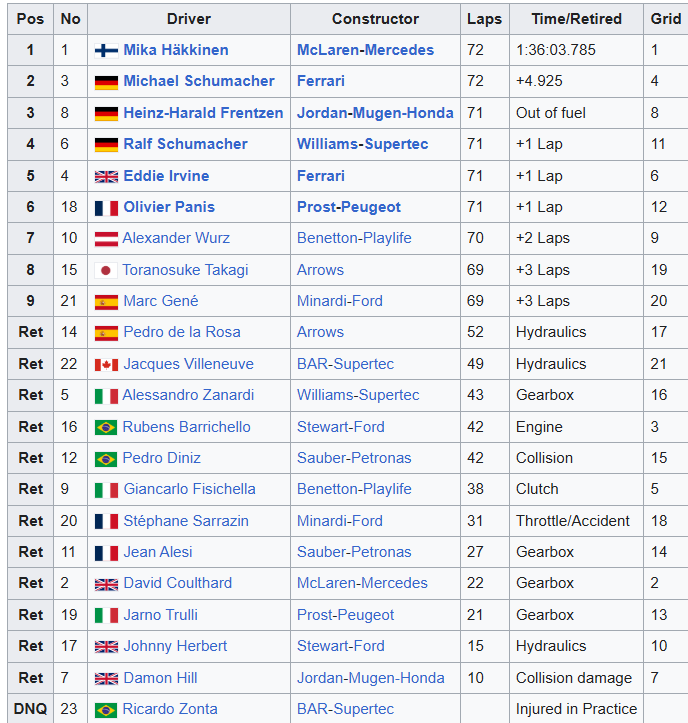688x723 pixels.
Task: Click the Italian flag beside Jarno Trulli
Action: [x=106, y=616]
